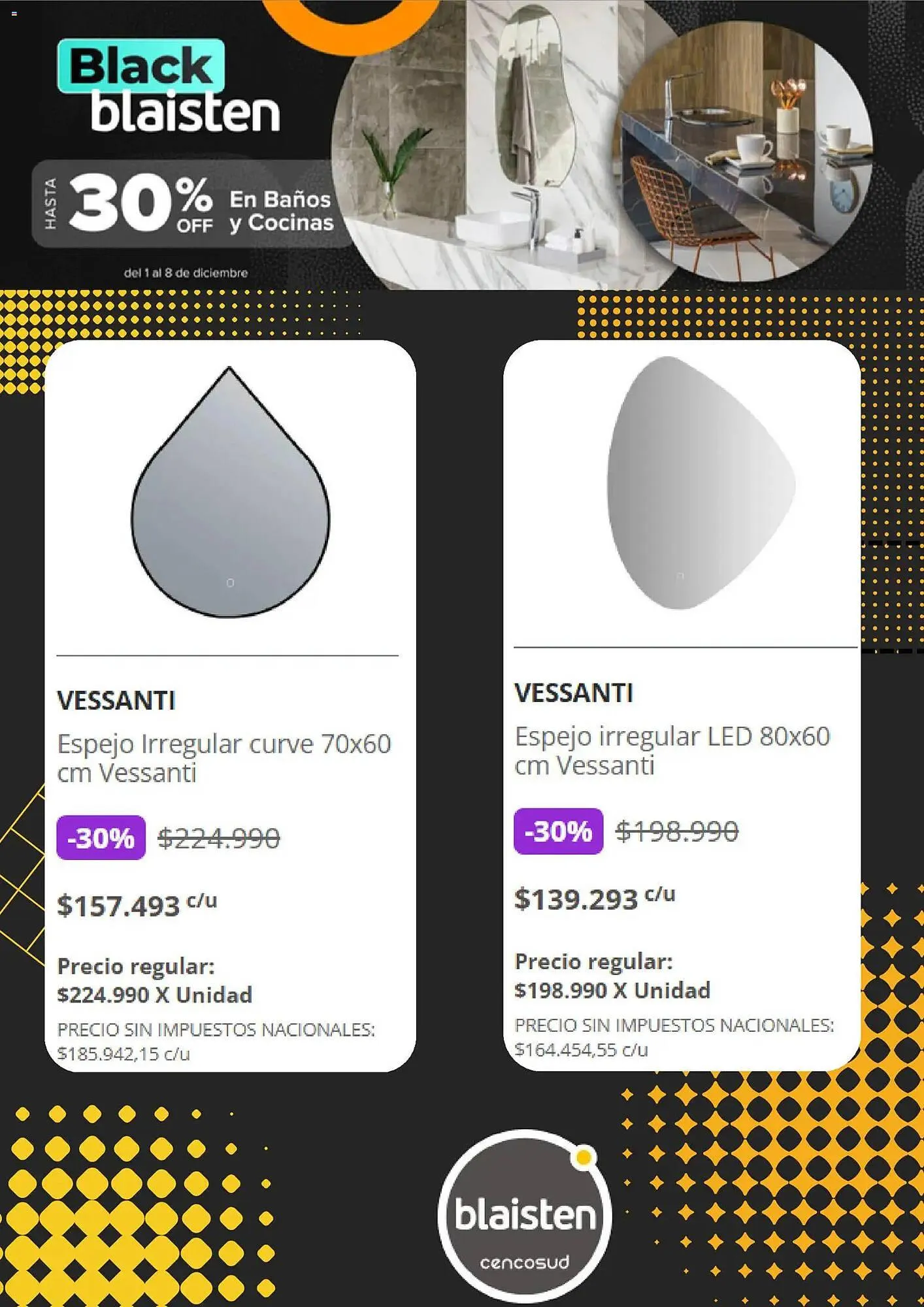Click the blaisten cencosud circular logo
This screenshot has height=1307, width=924.
(x=525, y=1215)
